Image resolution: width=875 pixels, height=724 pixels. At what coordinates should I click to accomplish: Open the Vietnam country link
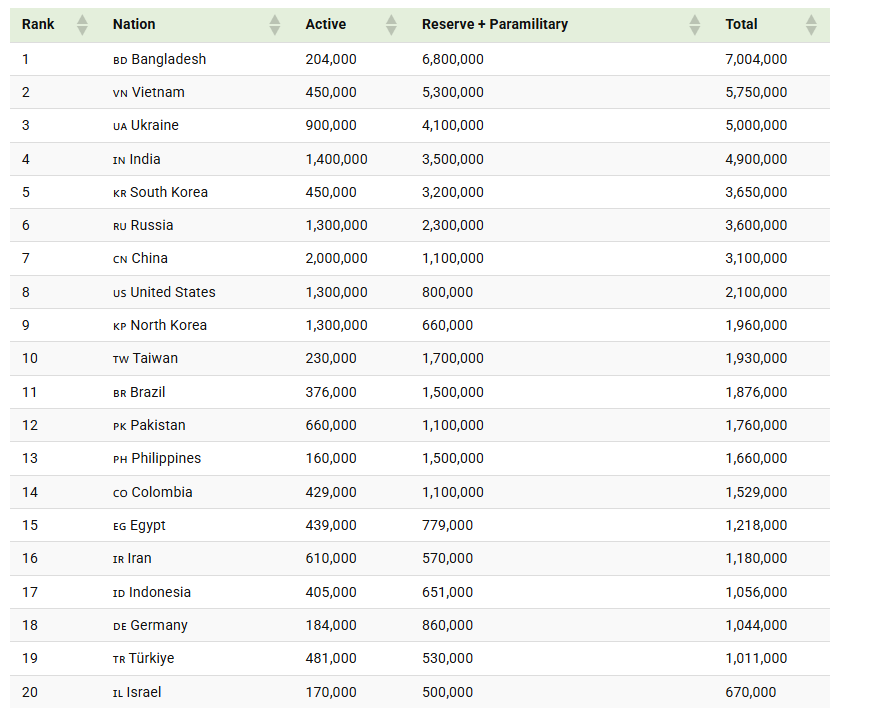coord(158,92)
